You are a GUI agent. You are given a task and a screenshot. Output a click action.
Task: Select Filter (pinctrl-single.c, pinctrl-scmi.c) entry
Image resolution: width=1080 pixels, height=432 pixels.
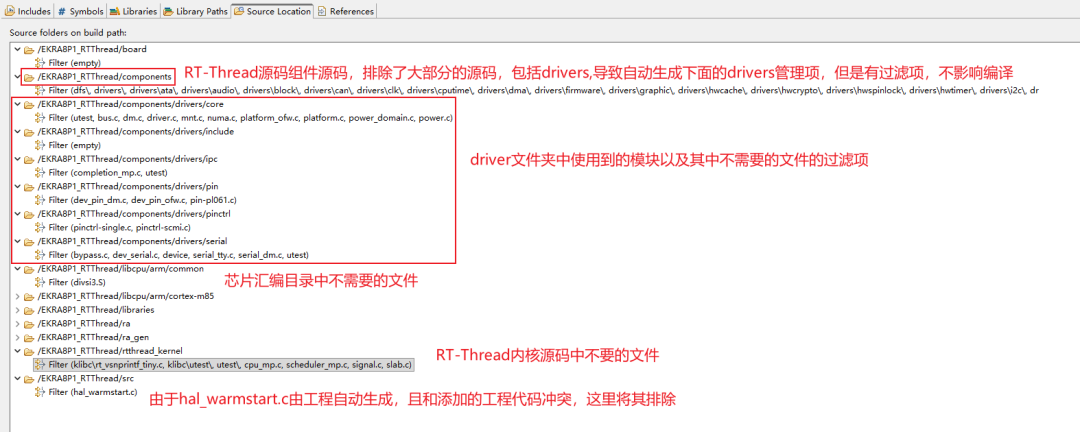coord(120,227)
